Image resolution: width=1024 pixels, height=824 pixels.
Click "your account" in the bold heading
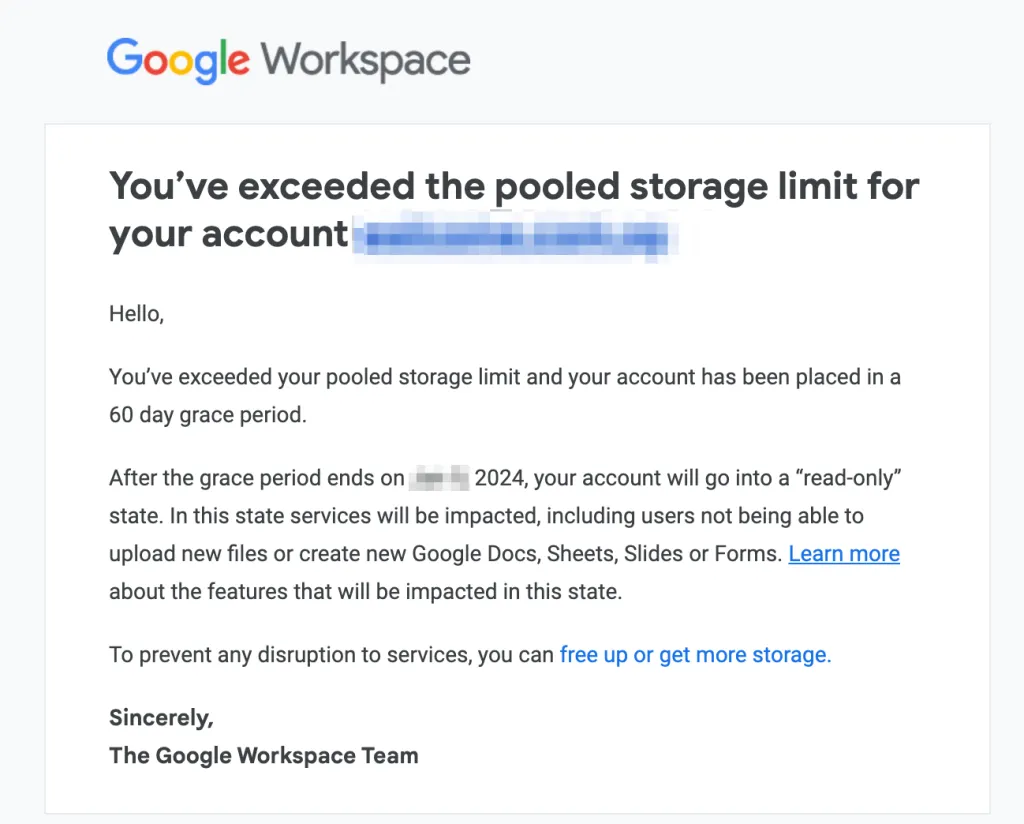[x=228, y=235]
